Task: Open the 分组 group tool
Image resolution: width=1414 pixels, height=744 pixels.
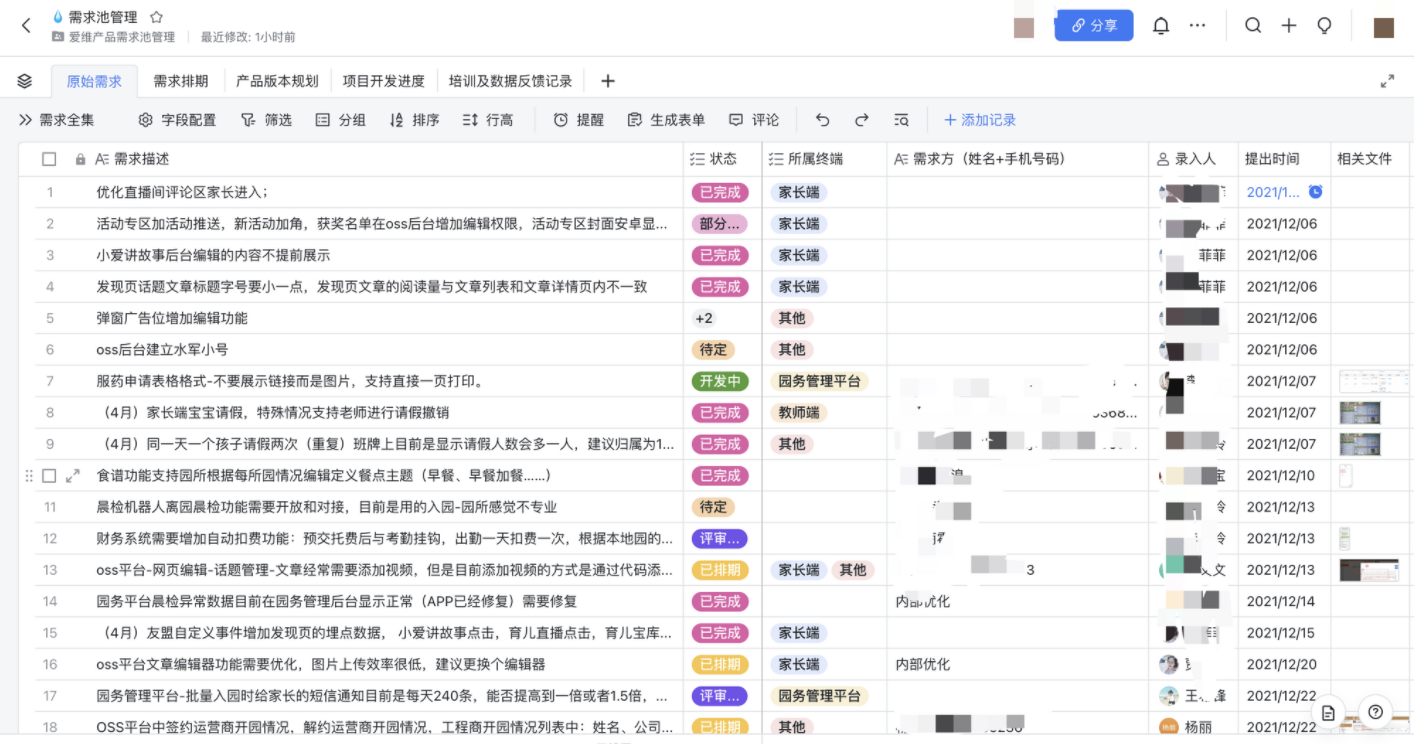Action: coord(340,120)
